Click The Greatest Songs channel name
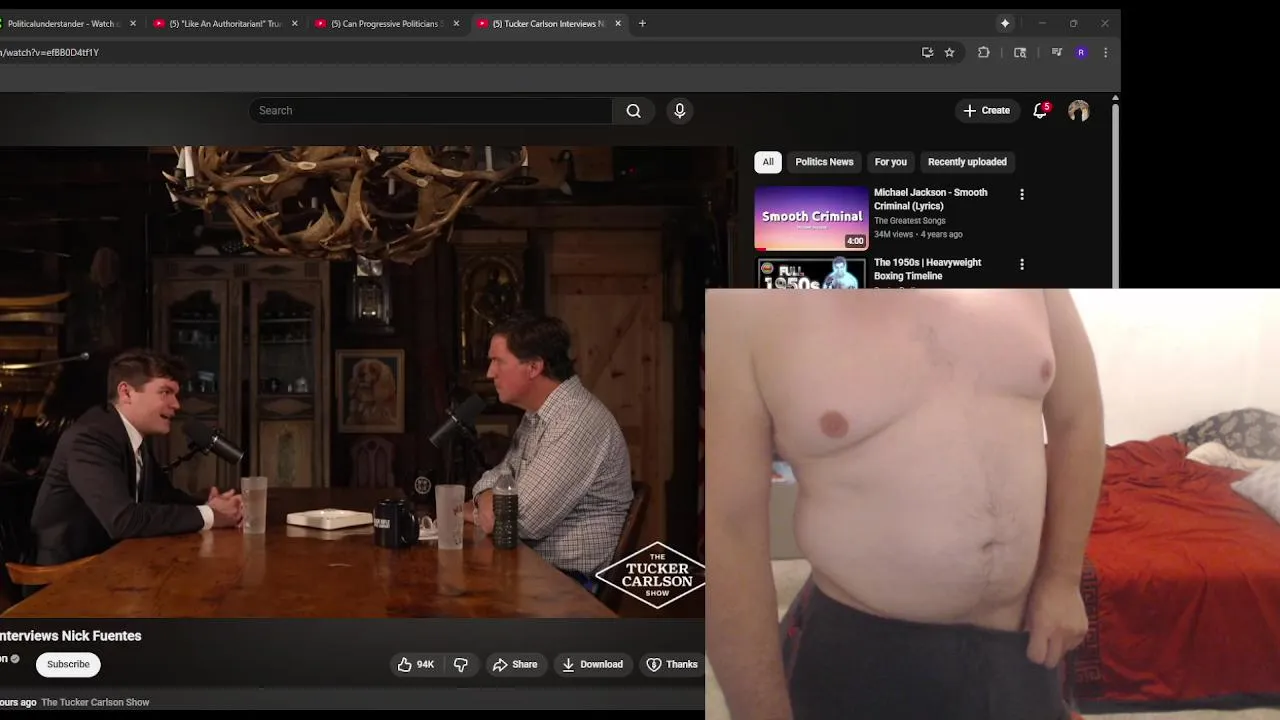The height and width of the screenshot is (720, 1280). pos(910,221)
